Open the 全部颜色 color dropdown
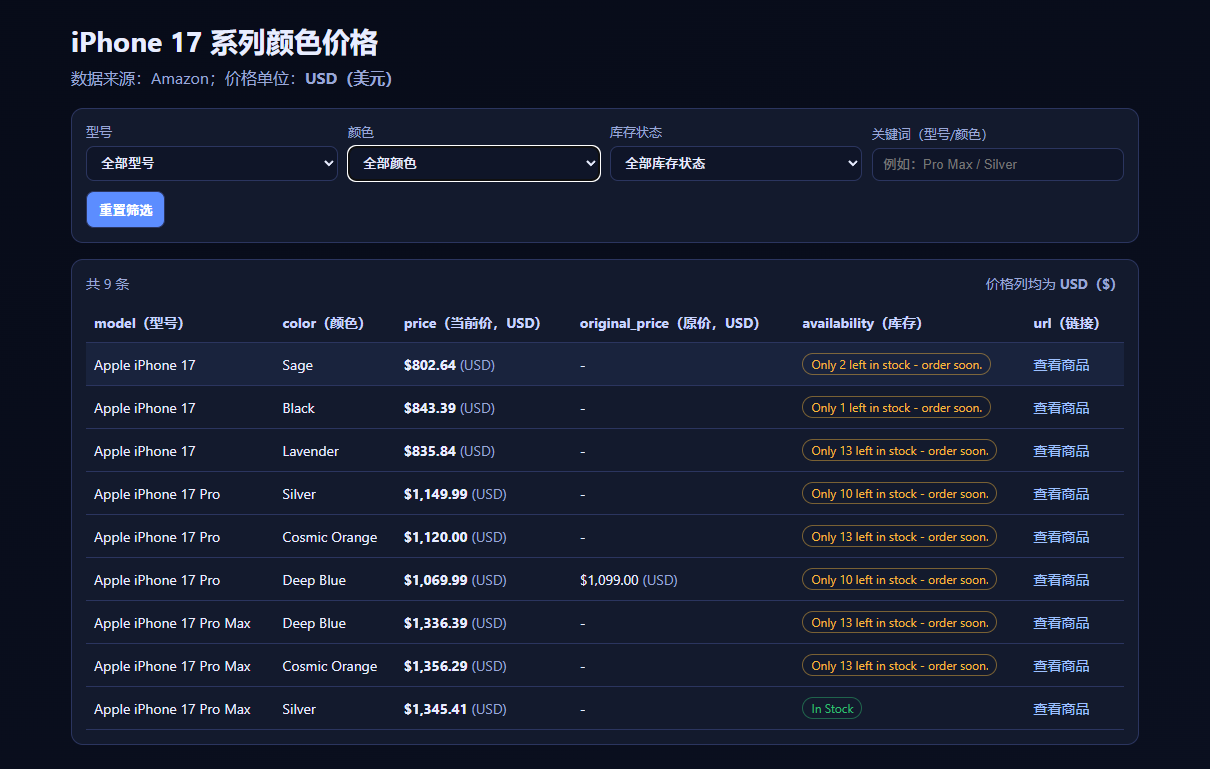The width and height of the screenshot is (1210, 769). coord(474,164)
